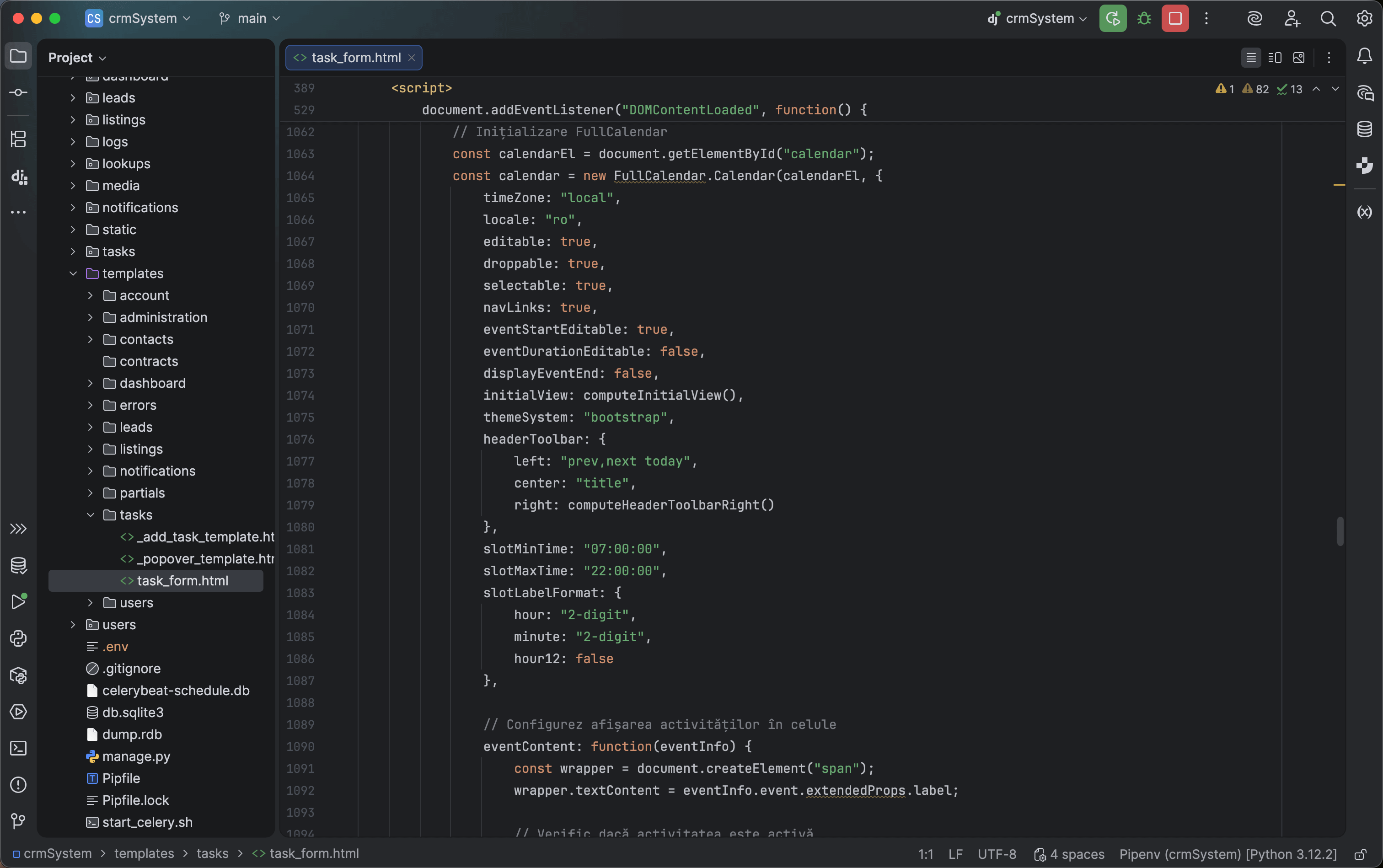The image size is (1383, 868).
Task: Open the Commit tool window
Action: point(19,92)
